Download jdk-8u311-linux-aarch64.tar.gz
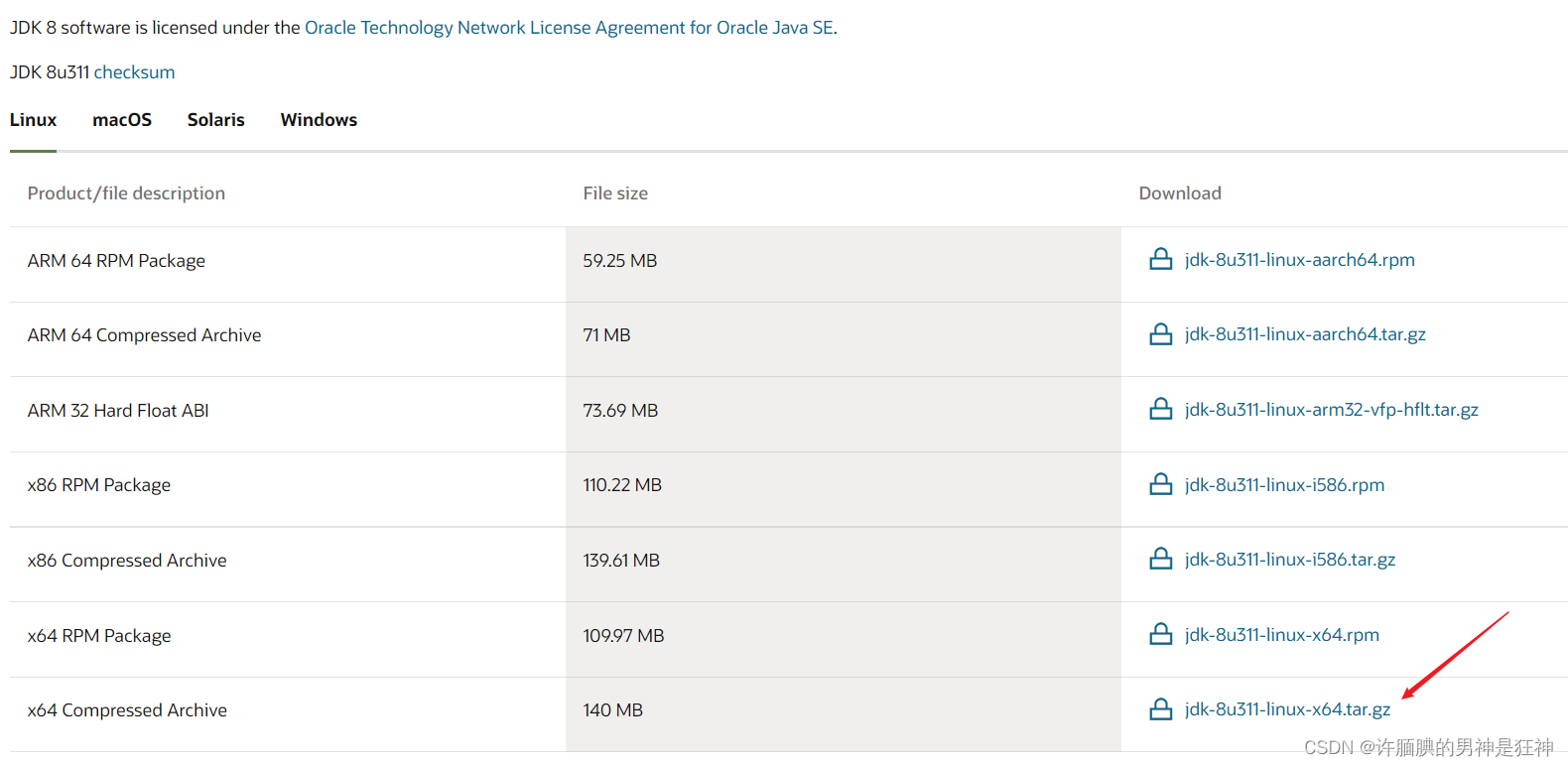 tap(1305, 334)
